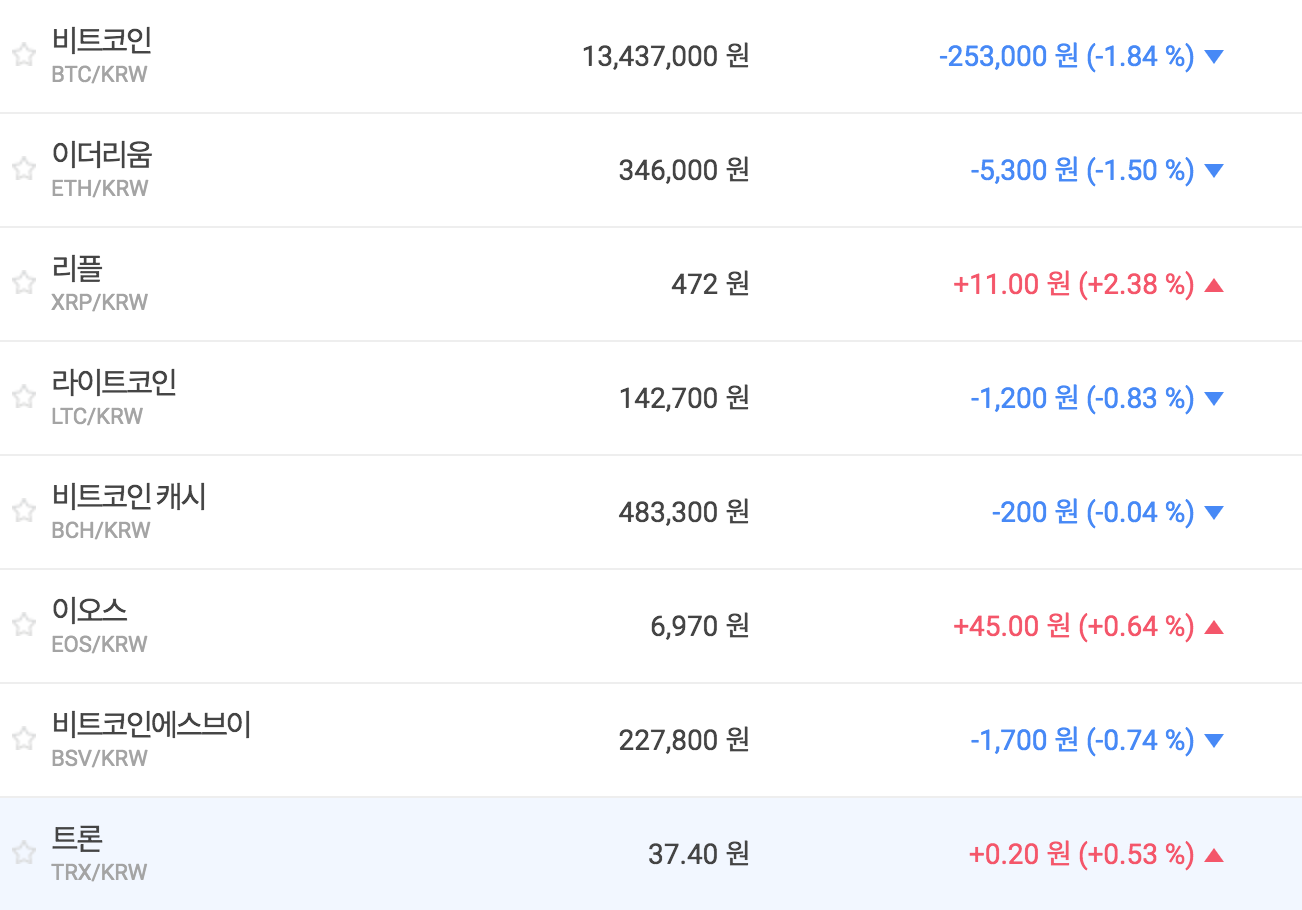This screenshot has height=910, width=1302.
Task: Click Tron's red up triangle
Action: pyautogui.click(x=1214, y=855)
